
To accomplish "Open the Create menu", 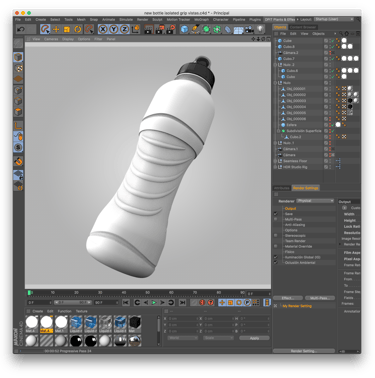I will (x=41, y=20).
